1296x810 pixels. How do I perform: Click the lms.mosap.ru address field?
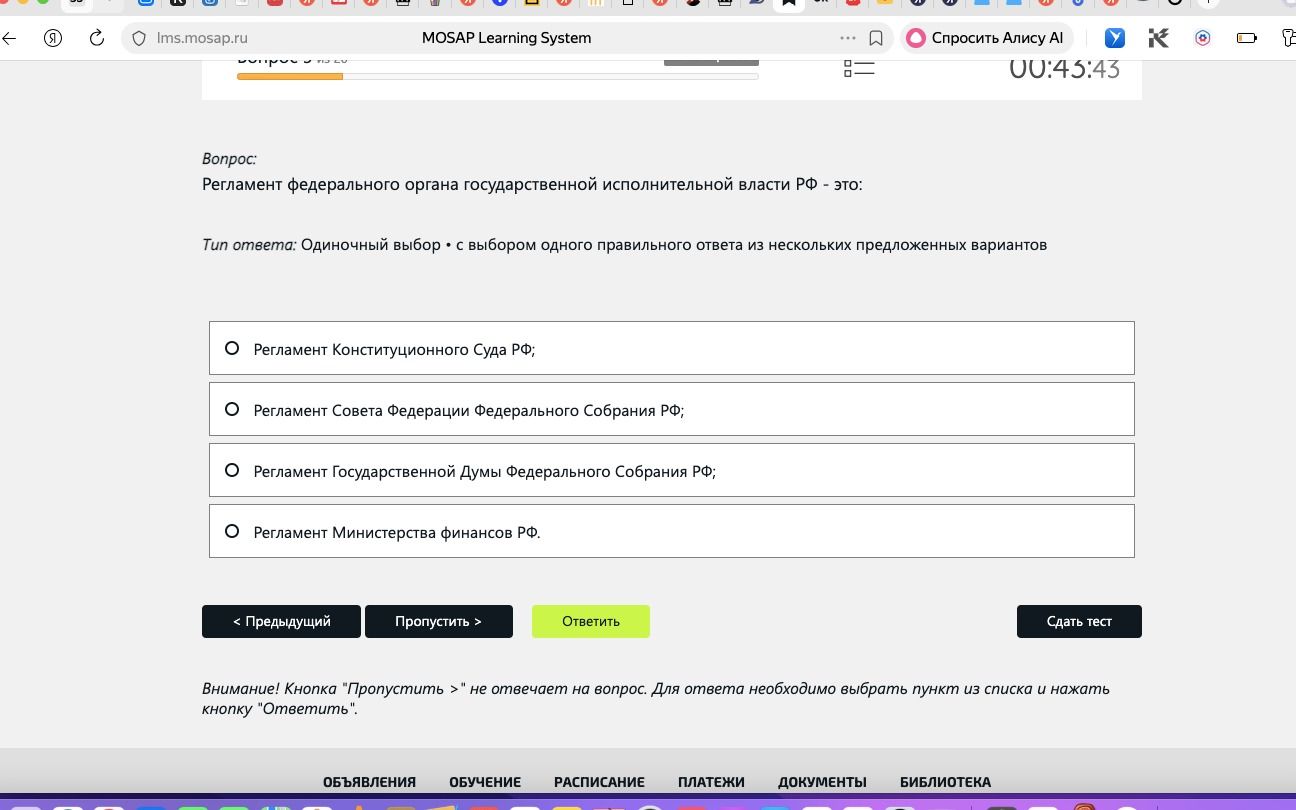point(202,38)
